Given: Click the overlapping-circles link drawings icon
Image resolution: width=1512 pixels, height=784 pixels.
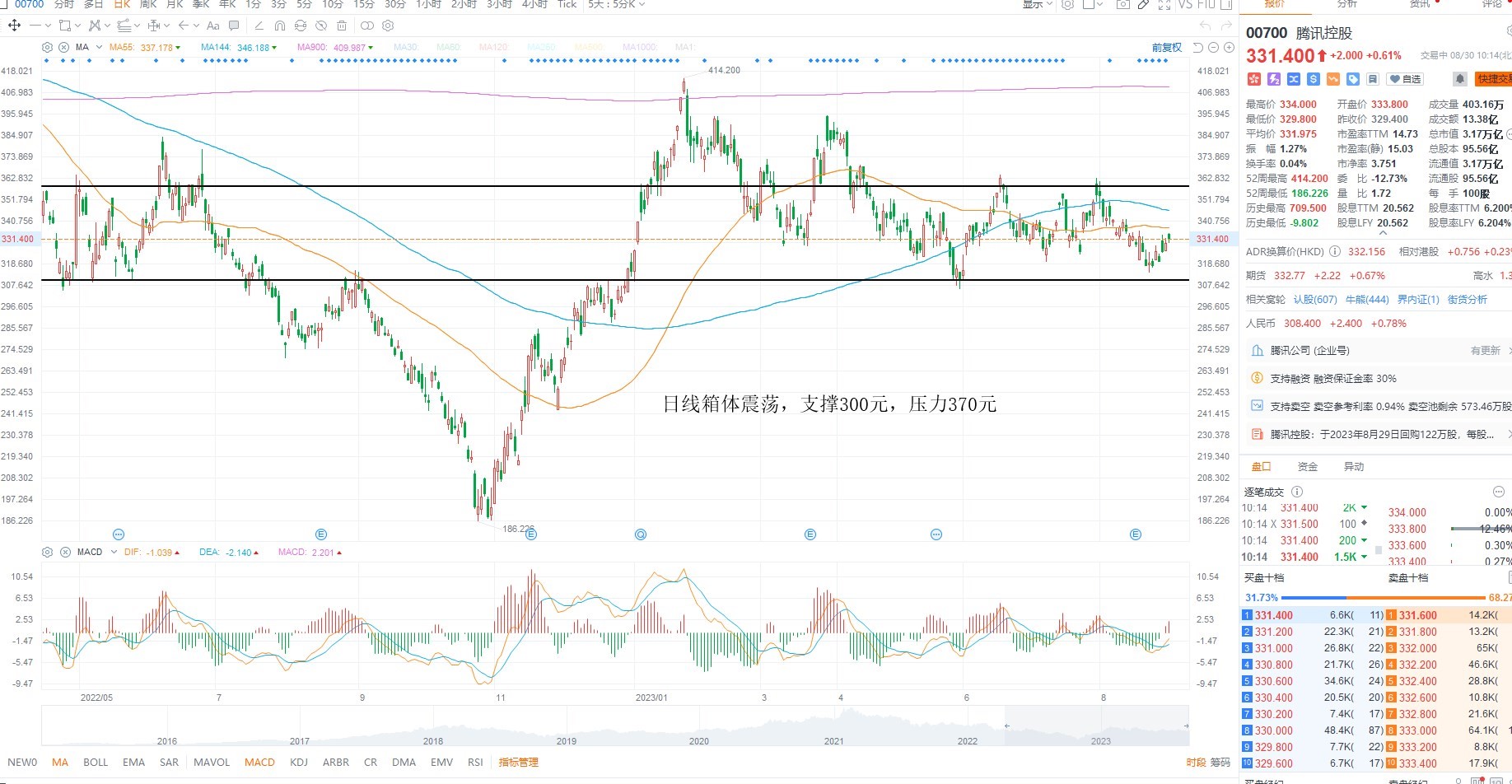Looking at the screenshot, I should pyautogui.click(x=367, y=26).
